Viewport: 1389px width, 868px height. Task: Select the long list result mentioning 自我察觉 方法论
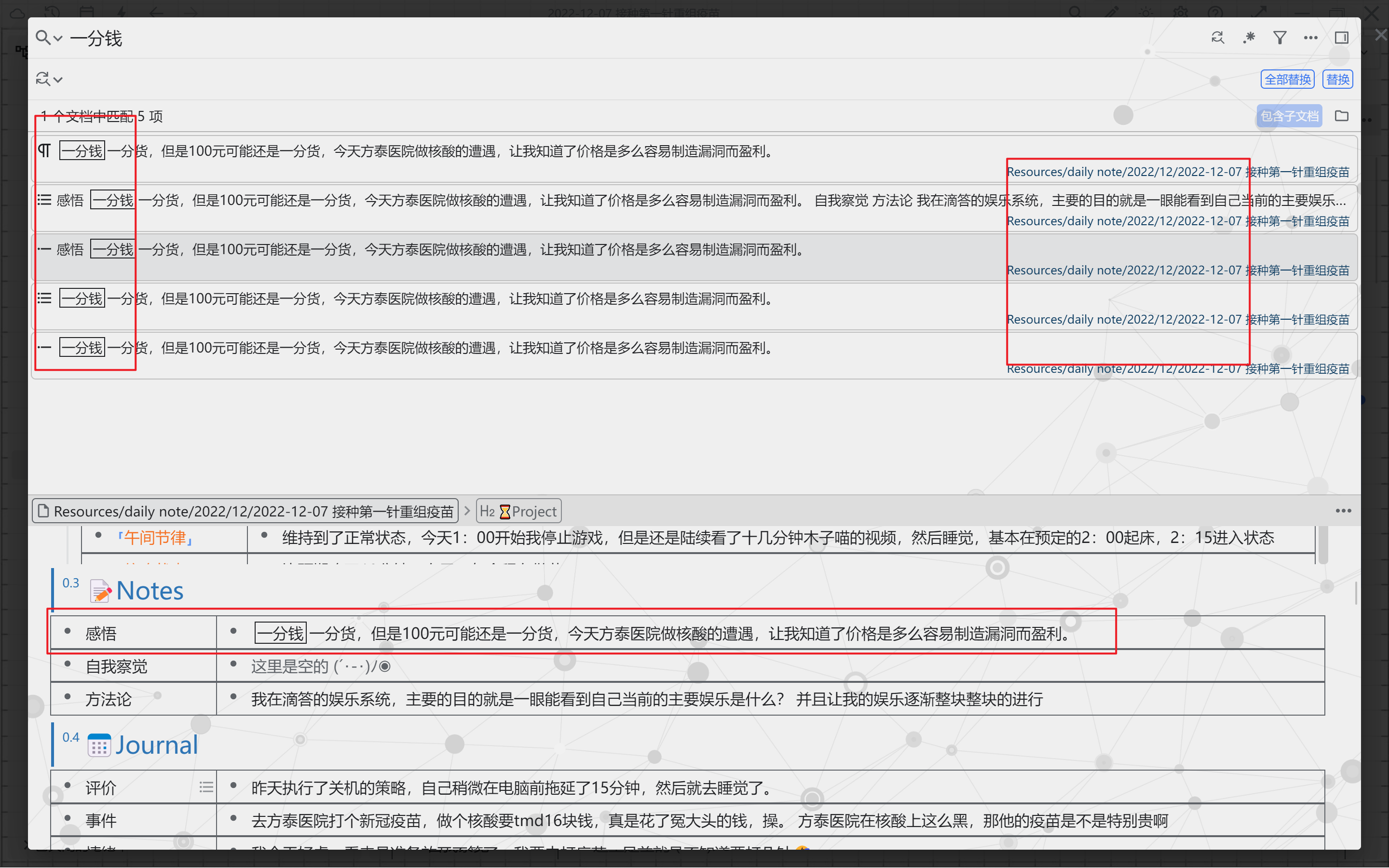(694, 209)
